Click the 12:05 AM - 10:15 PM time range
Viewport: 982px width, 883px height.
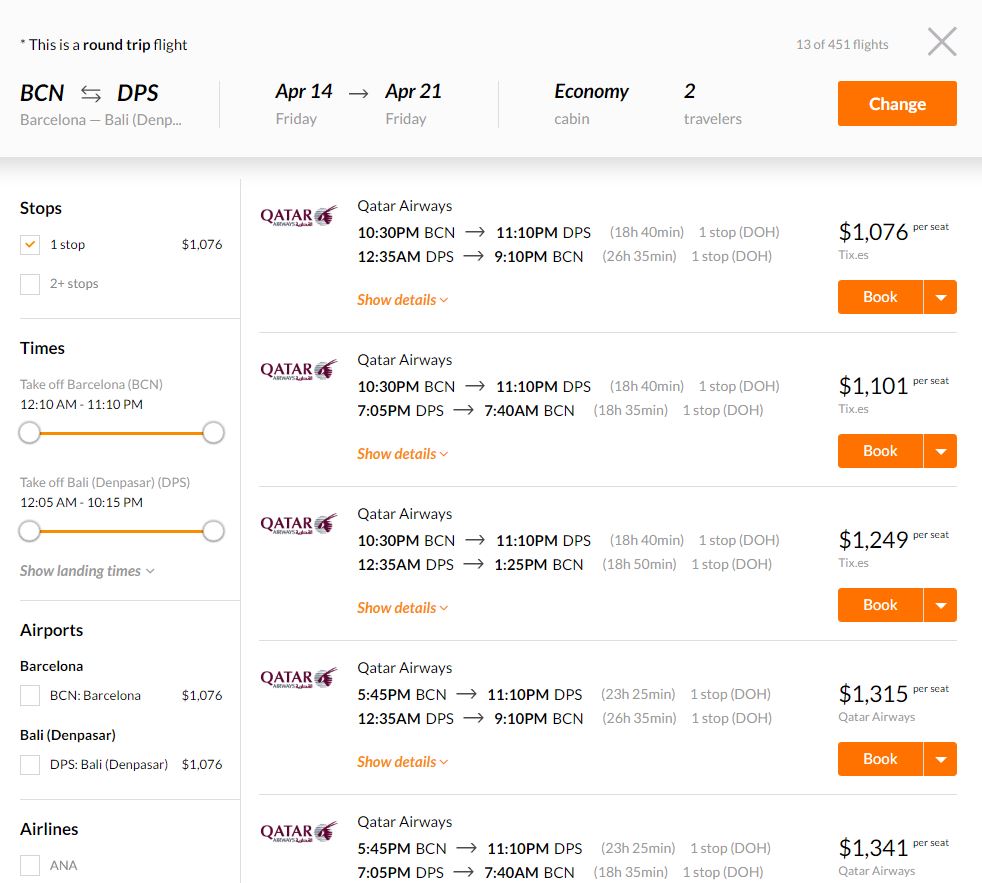(81, 503)
